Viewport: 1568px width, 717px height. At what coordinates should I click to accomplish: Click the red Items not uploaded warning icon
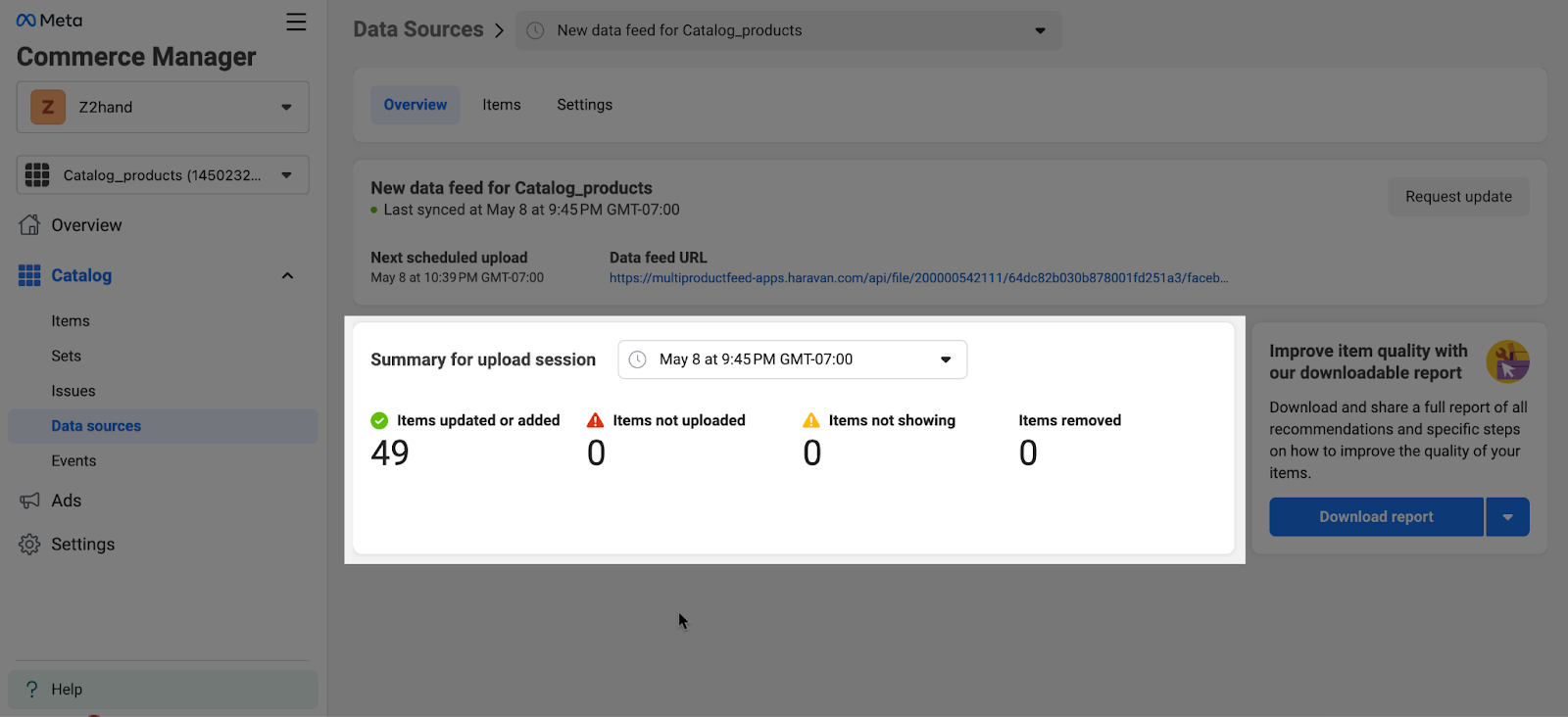(x=595, y=420)
